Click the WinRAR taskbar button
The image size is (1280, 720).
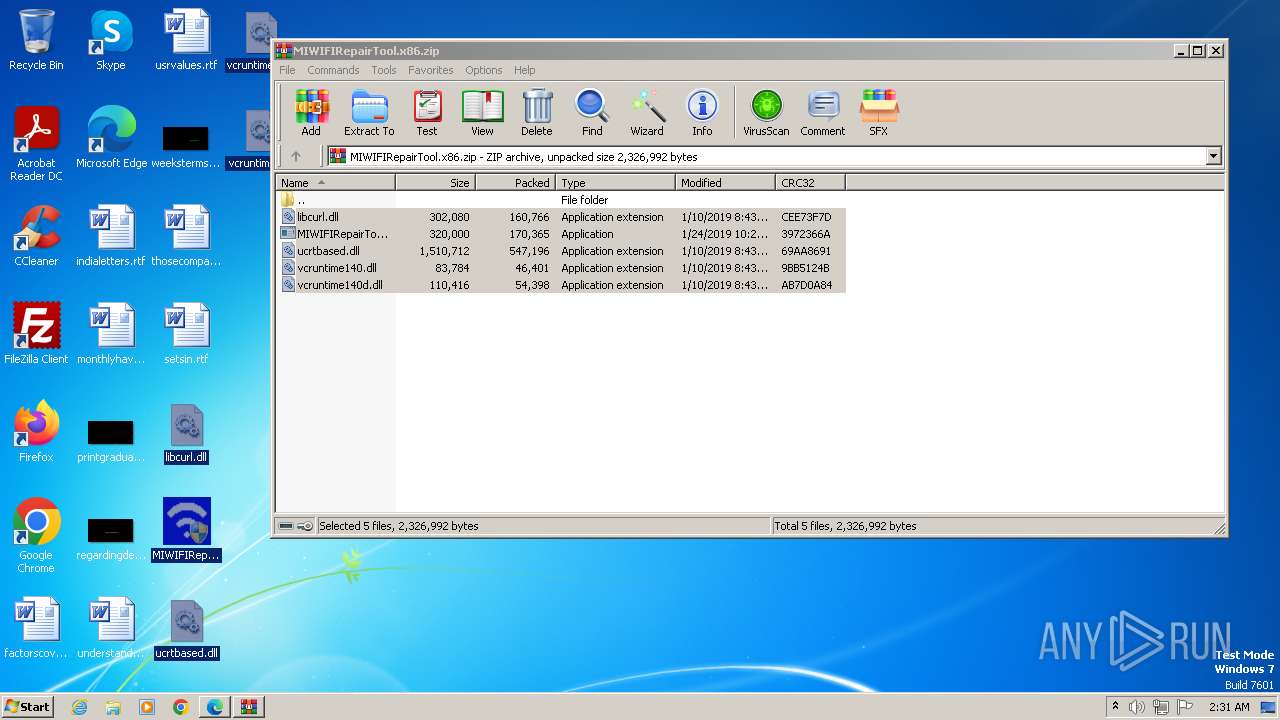(x=248, y=707)
